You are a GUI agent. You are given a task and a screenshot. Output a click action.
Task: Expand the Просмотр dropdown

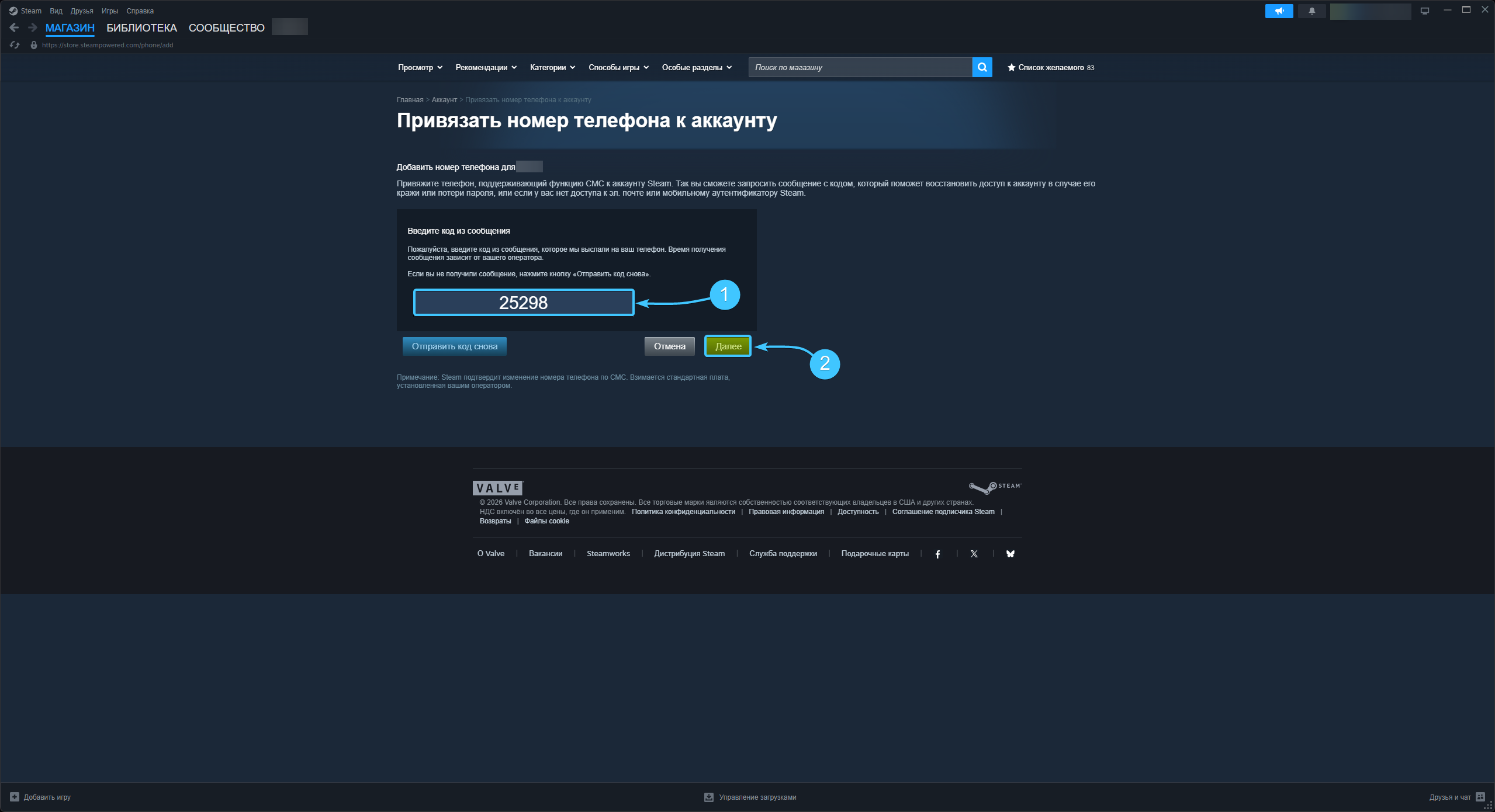[x=420, y=67]
